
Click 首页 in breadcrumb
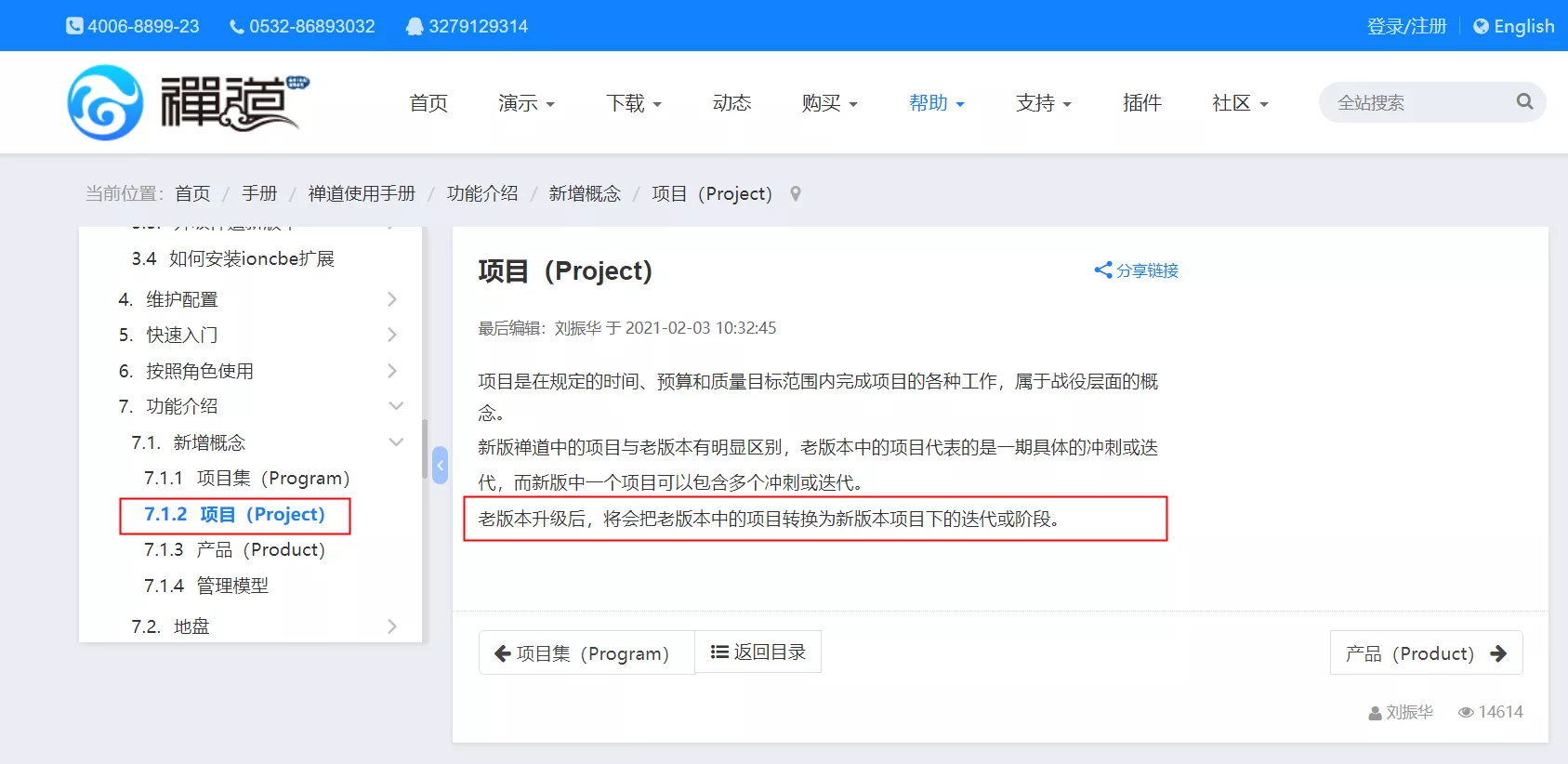pyautogui.click(x=192, y=193)
